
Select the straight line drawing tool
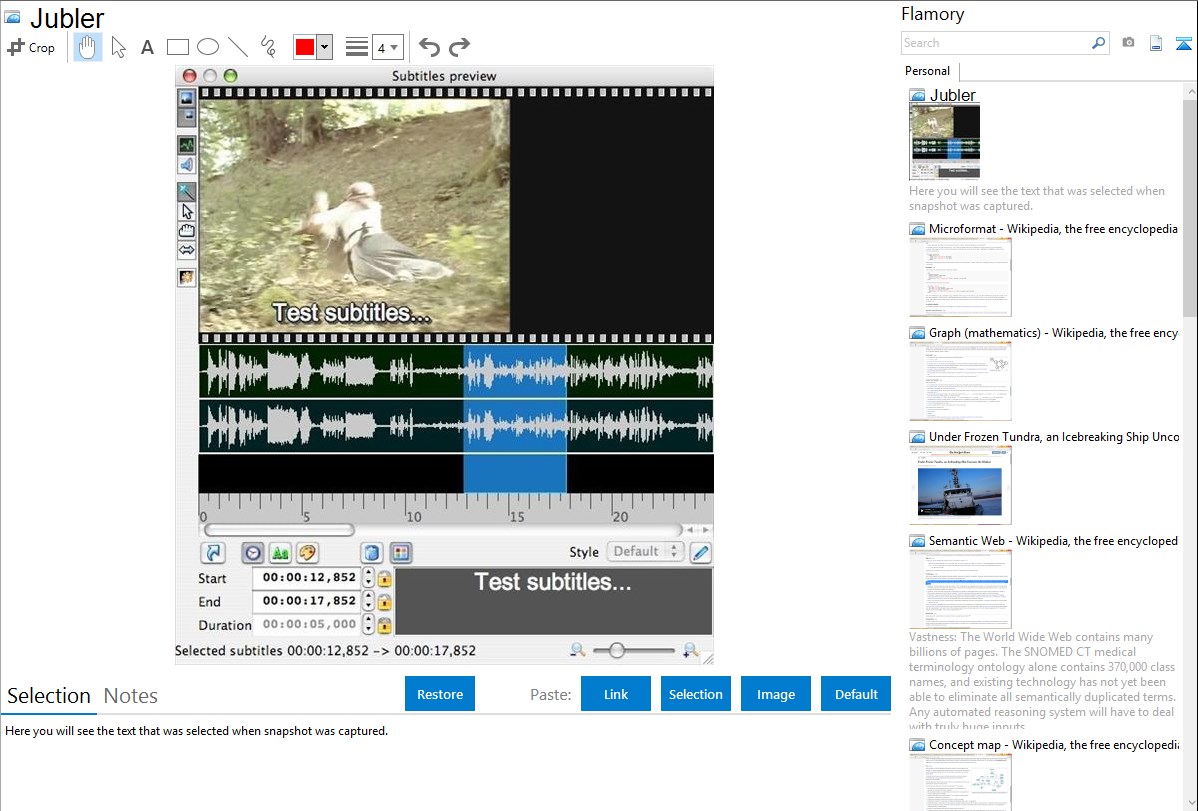point(238,47)
